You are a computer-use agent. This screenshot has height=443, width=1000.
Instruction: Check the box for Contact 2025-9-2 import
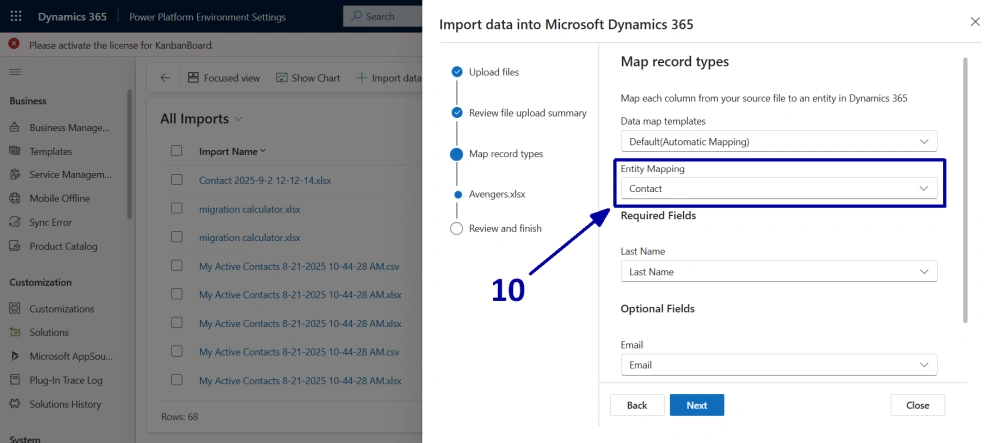(176, 180)
